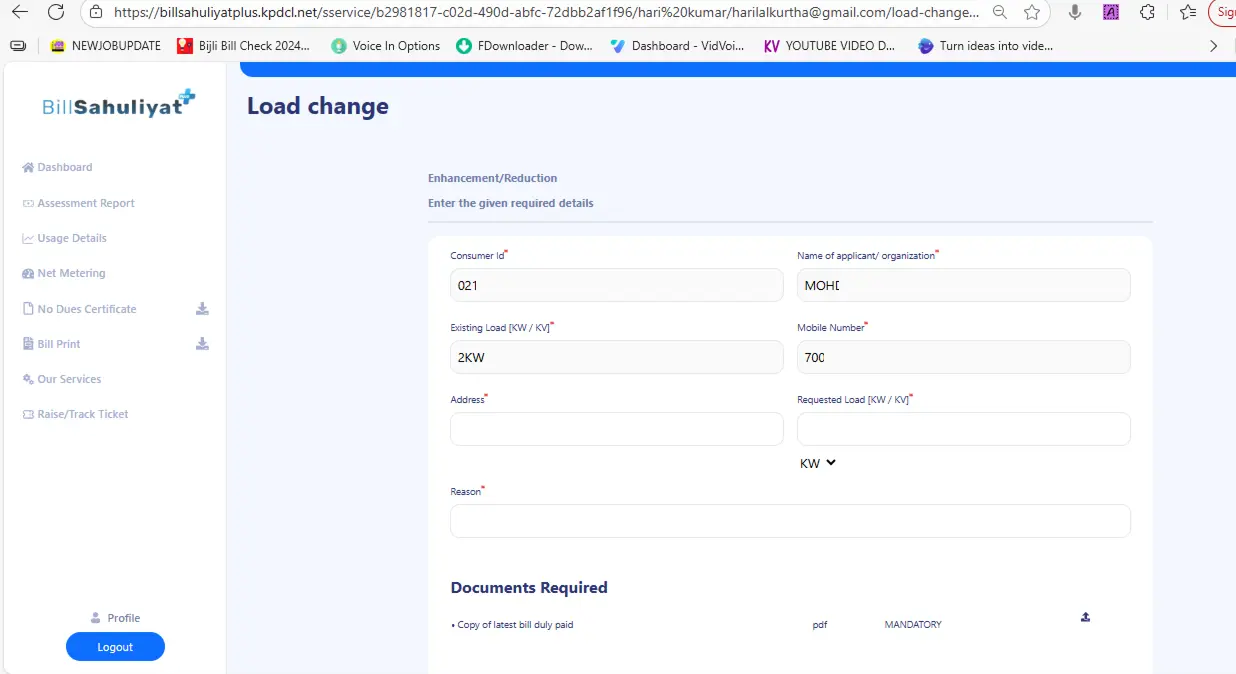Screen dimensions: 1236x674
Task: Focus the Requested Load input field
Action: coord(963,429)
